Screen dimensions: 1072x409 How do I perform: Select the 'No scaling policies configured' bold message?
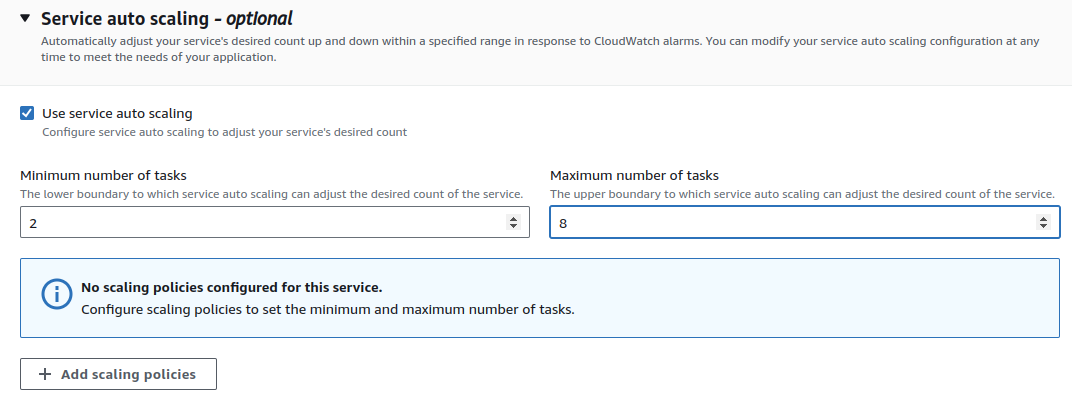231,288
